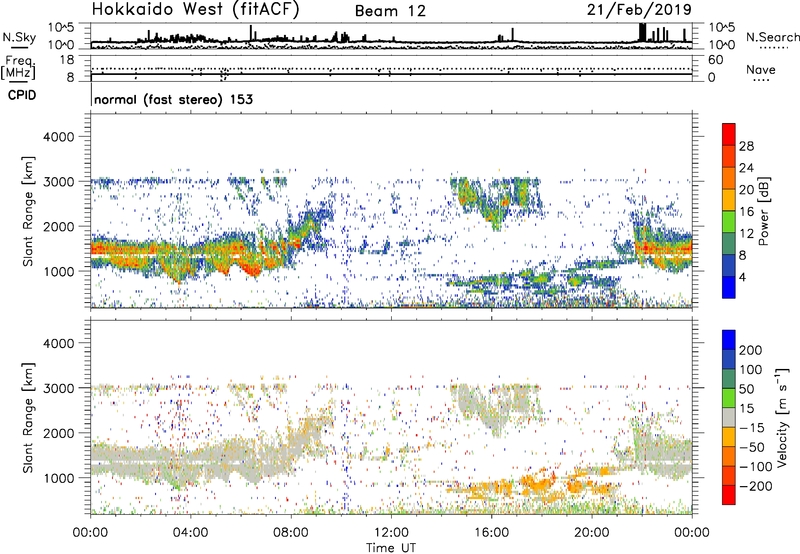
Task: Click the 'CPID' row label
Action: pos(22,95)
